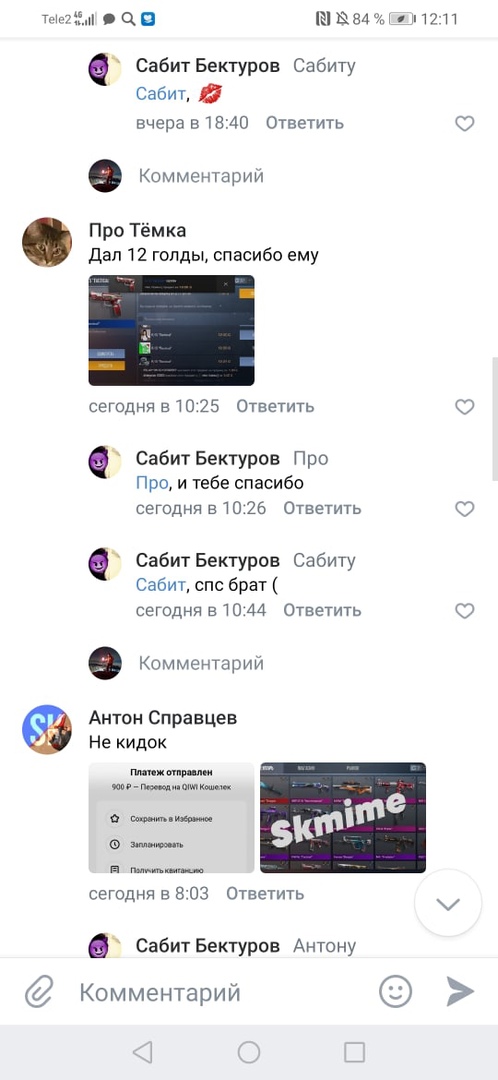498x1080 pixels.
Task: Tap the 'Сабит' mention before 'спс брат'
Action: (160, 585)
